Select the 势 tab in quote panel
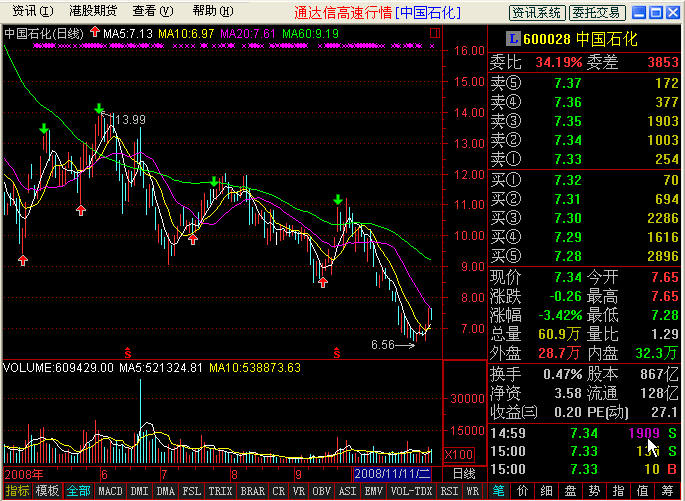The image size is (685, 501). (x=594, y=491)
